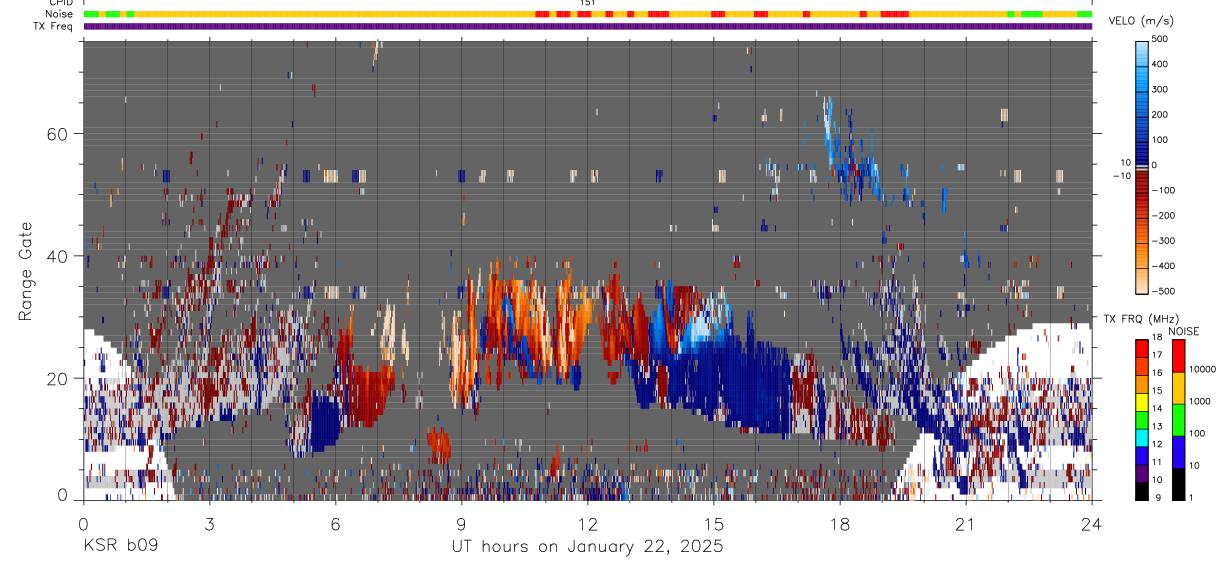
Task: Click the '21' hour tick label on time axis
Action: pos(966,525)
